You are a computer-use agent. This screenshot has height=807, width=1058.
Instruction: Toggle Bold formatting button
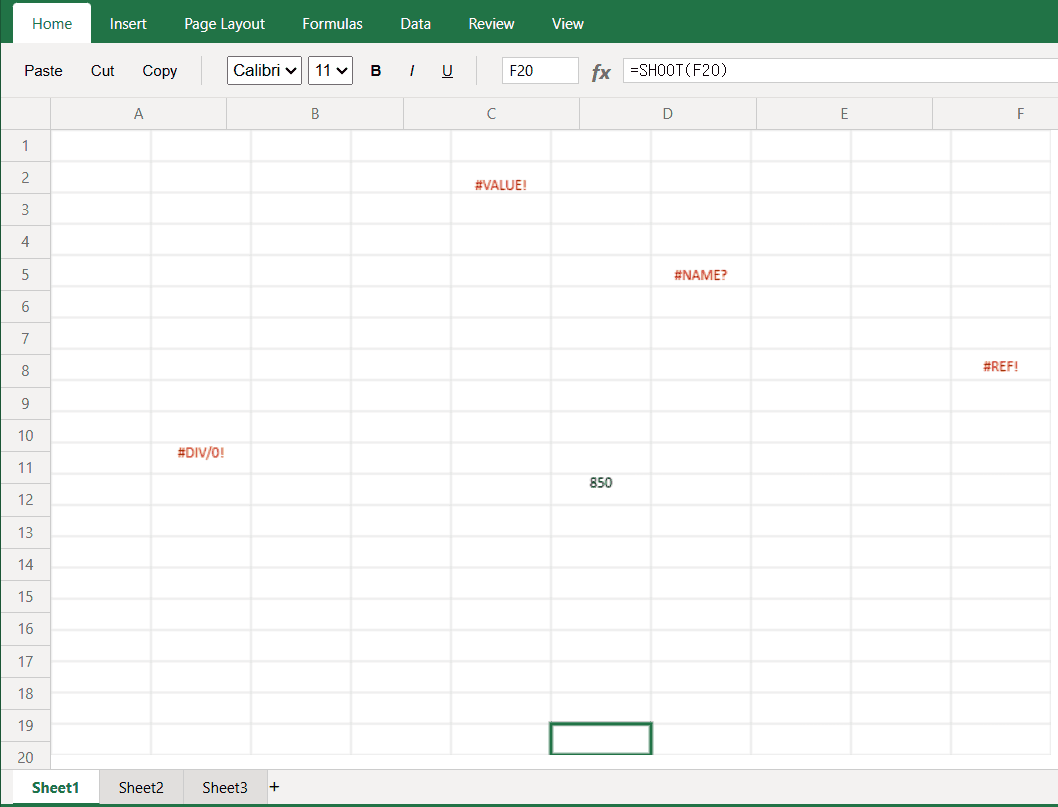click(376, 71)
